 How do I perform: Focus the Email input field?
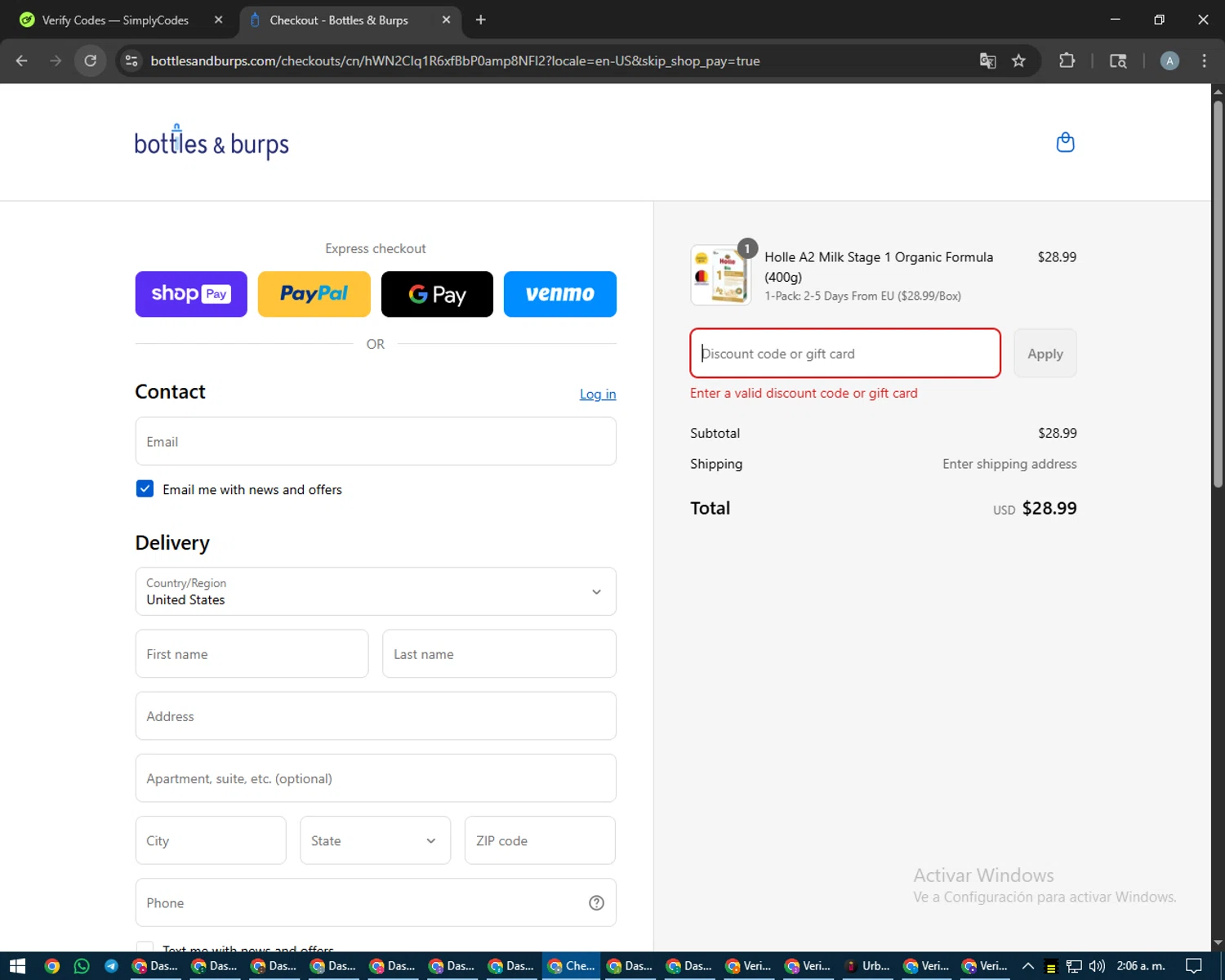376,442
